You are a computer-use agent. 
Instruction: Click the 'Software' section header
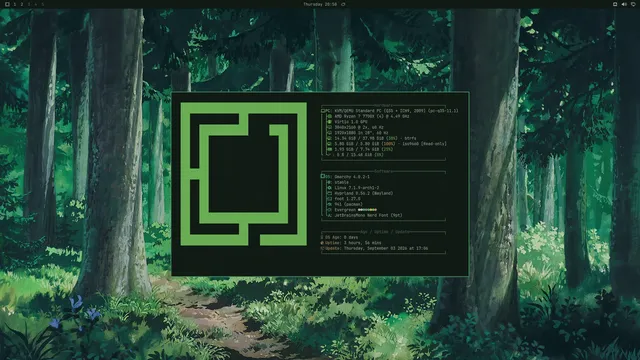pos(383,171)
